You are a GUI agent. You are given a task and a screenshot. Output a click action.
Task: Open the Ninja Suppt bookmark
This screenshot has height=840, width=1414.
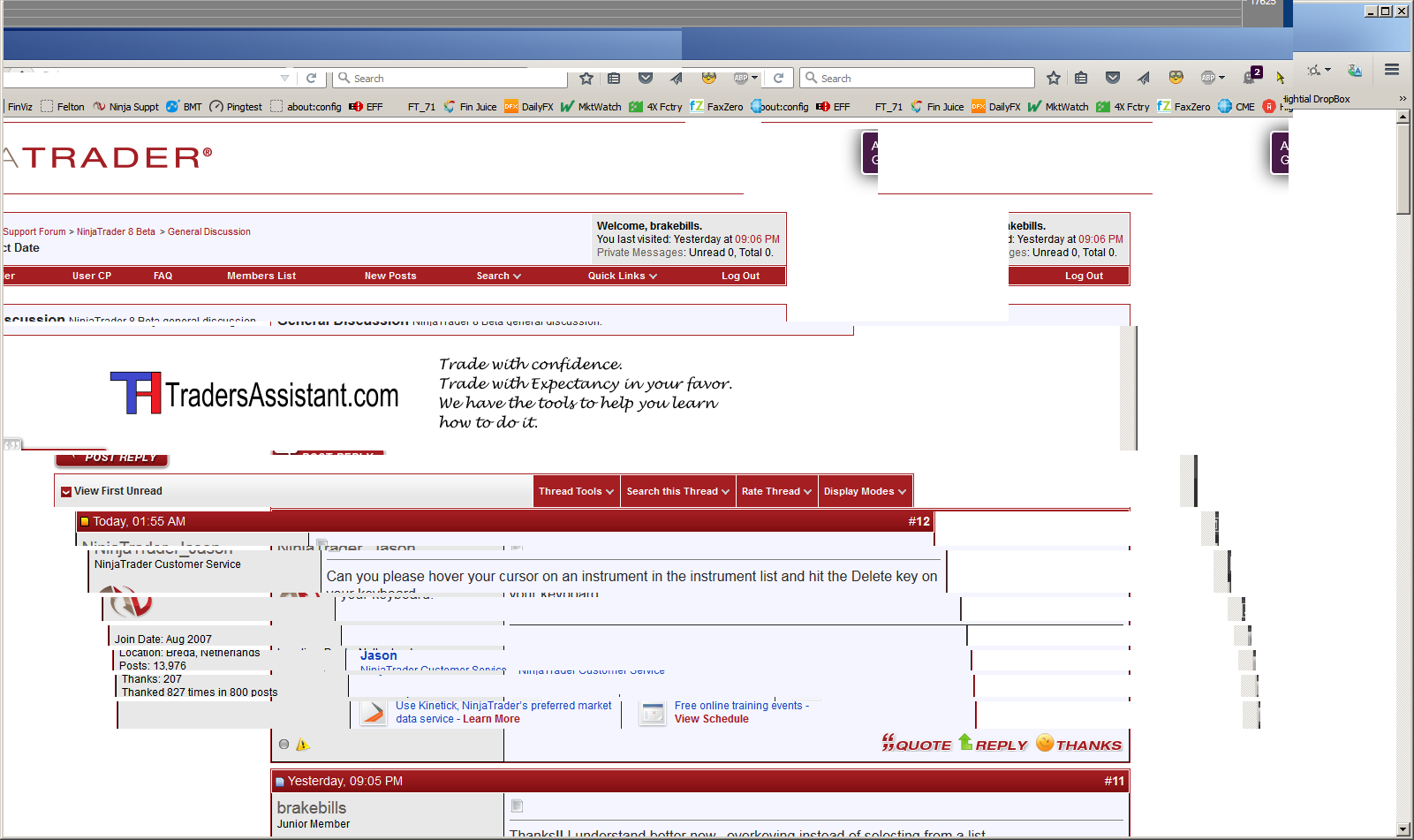(126, 107)
